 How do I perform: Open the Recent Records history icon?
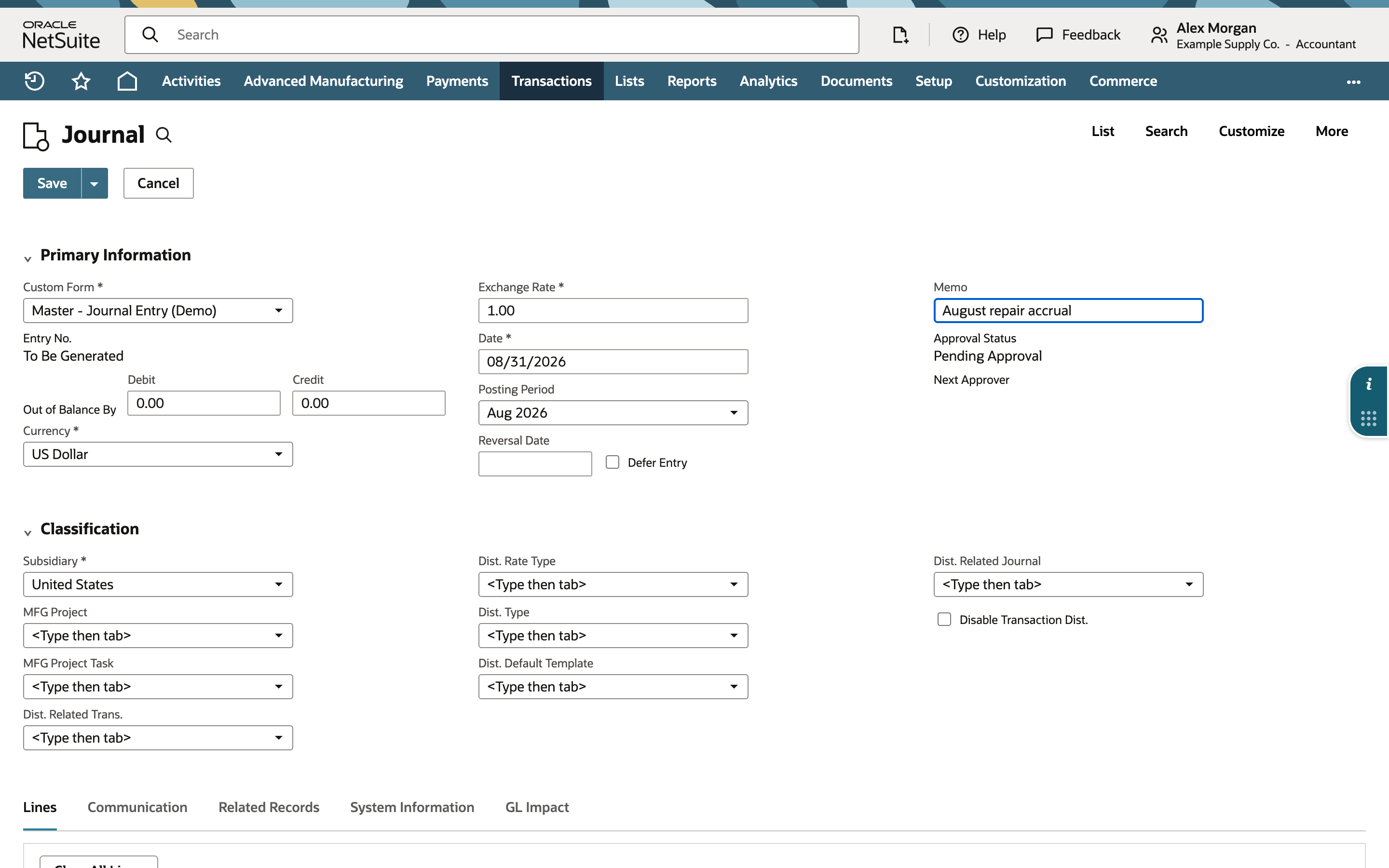[34, 81]
